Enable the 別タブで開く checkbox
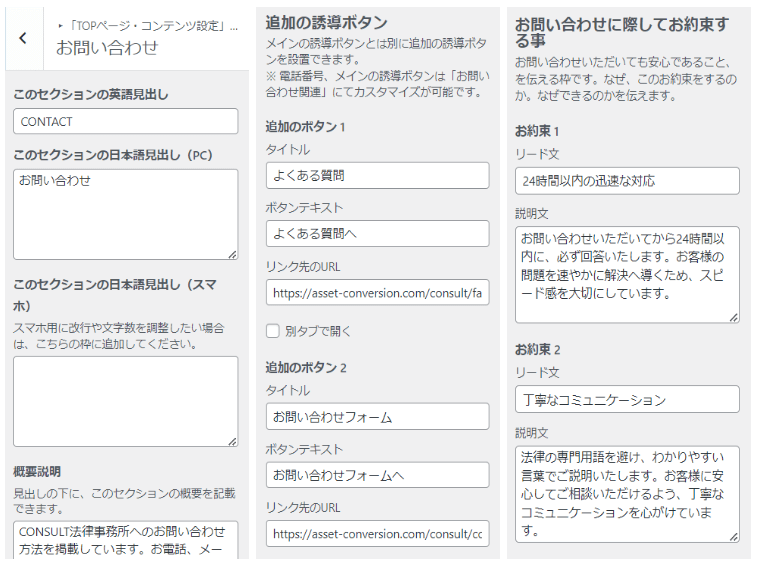 point(273,331)
